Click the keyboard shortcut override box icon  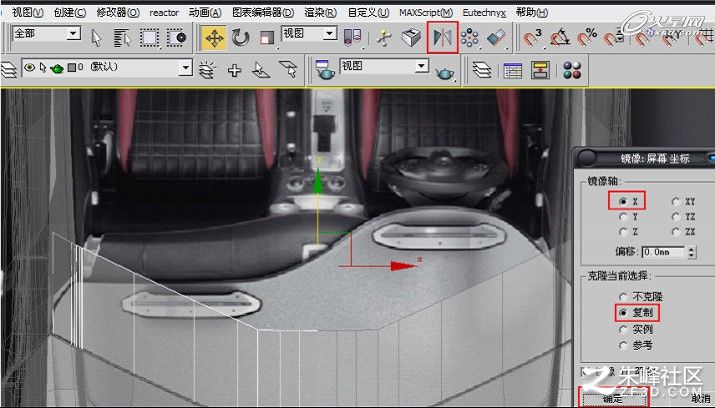411,37
